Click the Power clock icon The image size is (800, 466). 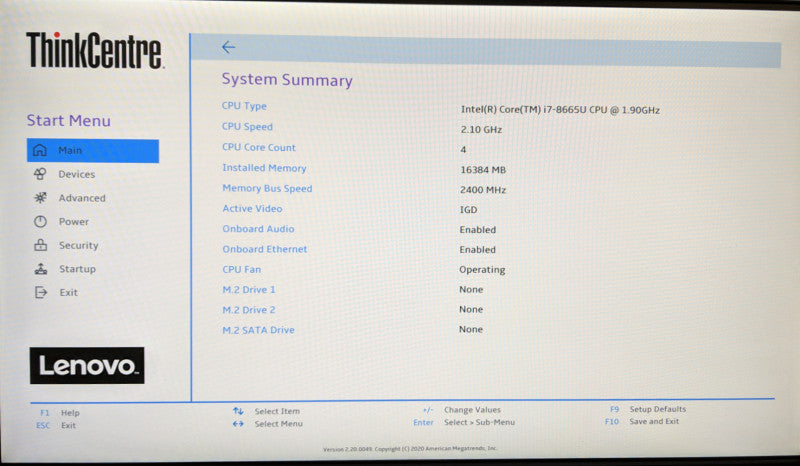pos(40,222)
